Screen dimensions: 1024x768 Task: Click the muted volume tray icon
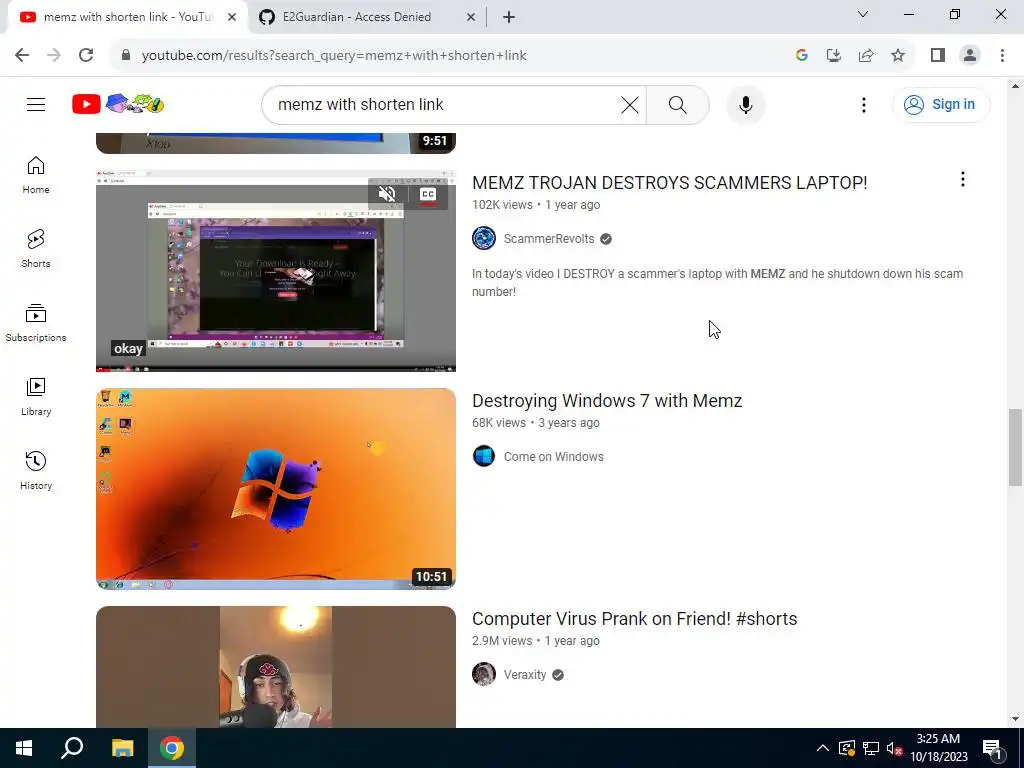tap(894, 748)
